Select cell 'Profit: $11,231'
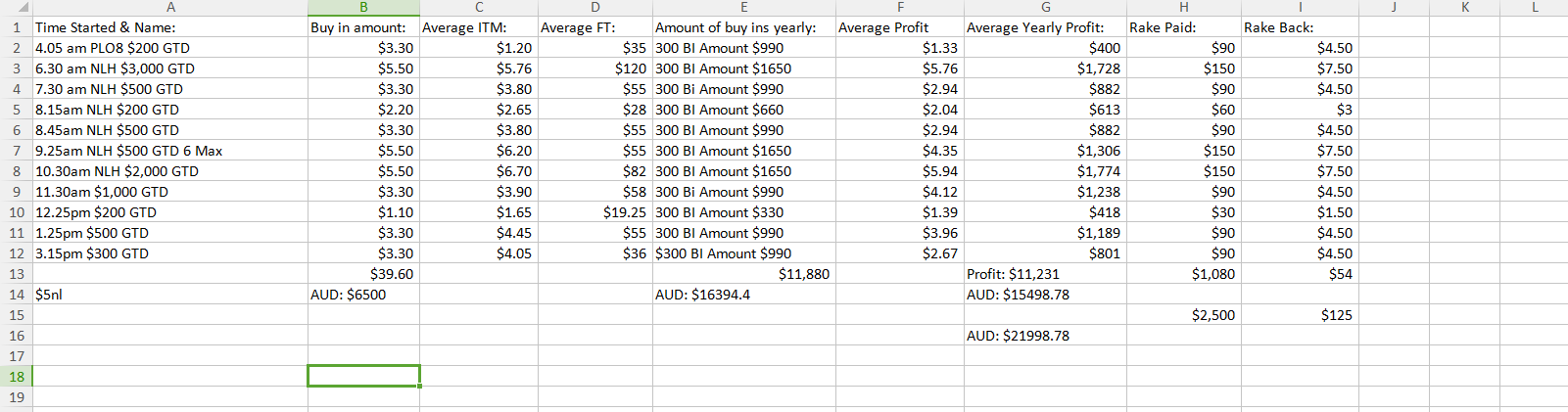 [1045, 274]
